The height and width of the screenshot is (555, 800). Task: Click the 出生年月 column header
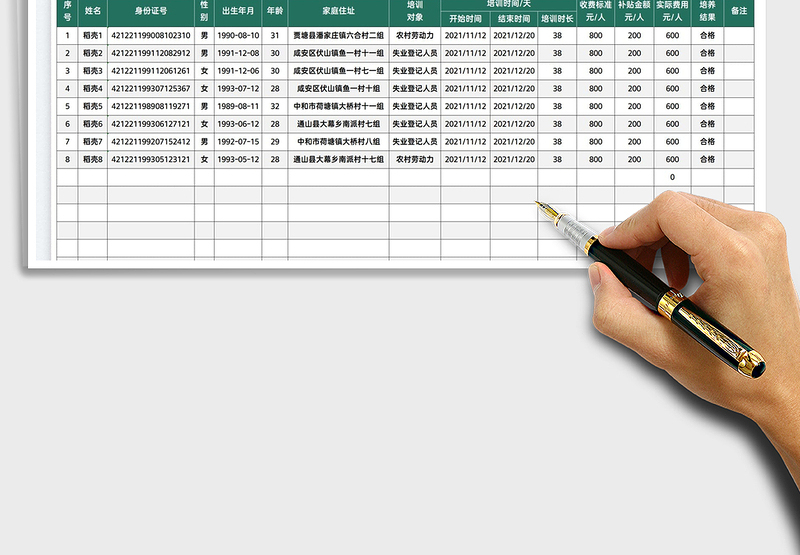(x=238, y=11)
